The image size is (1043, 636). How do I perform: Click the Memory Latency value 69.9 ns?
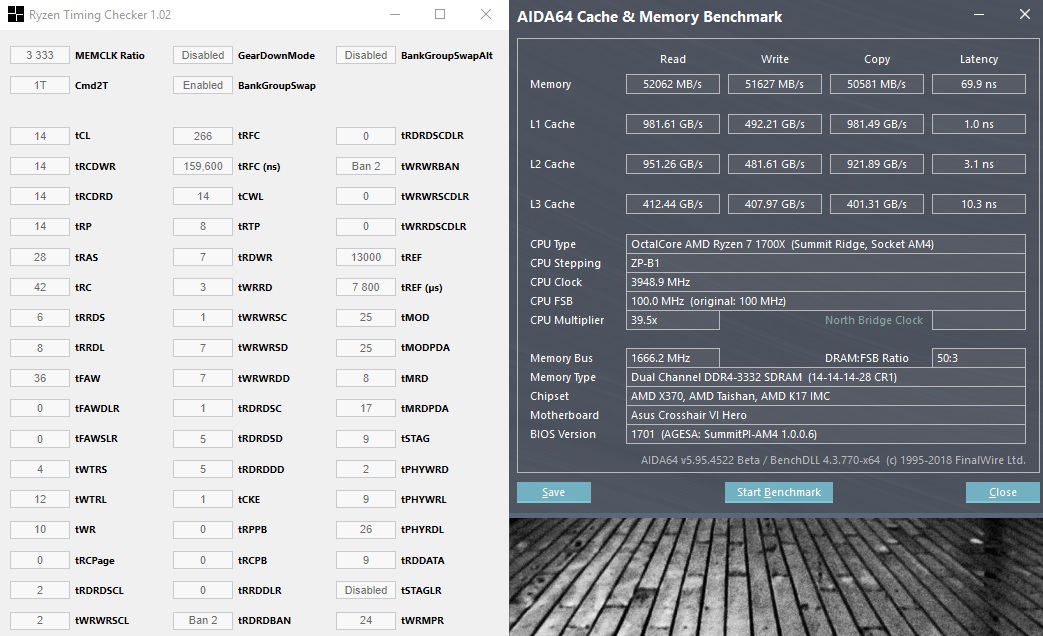978,84
